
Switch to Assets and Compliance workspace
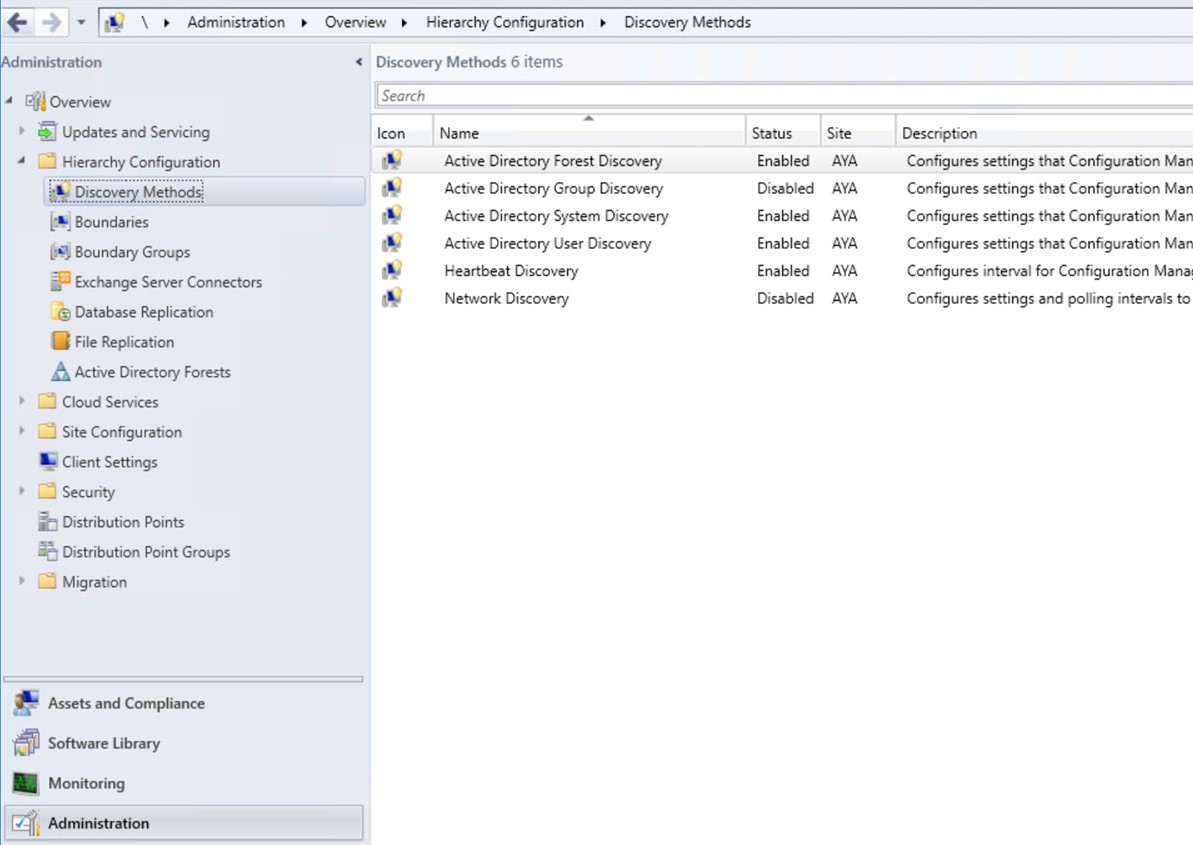pos(183,704)
